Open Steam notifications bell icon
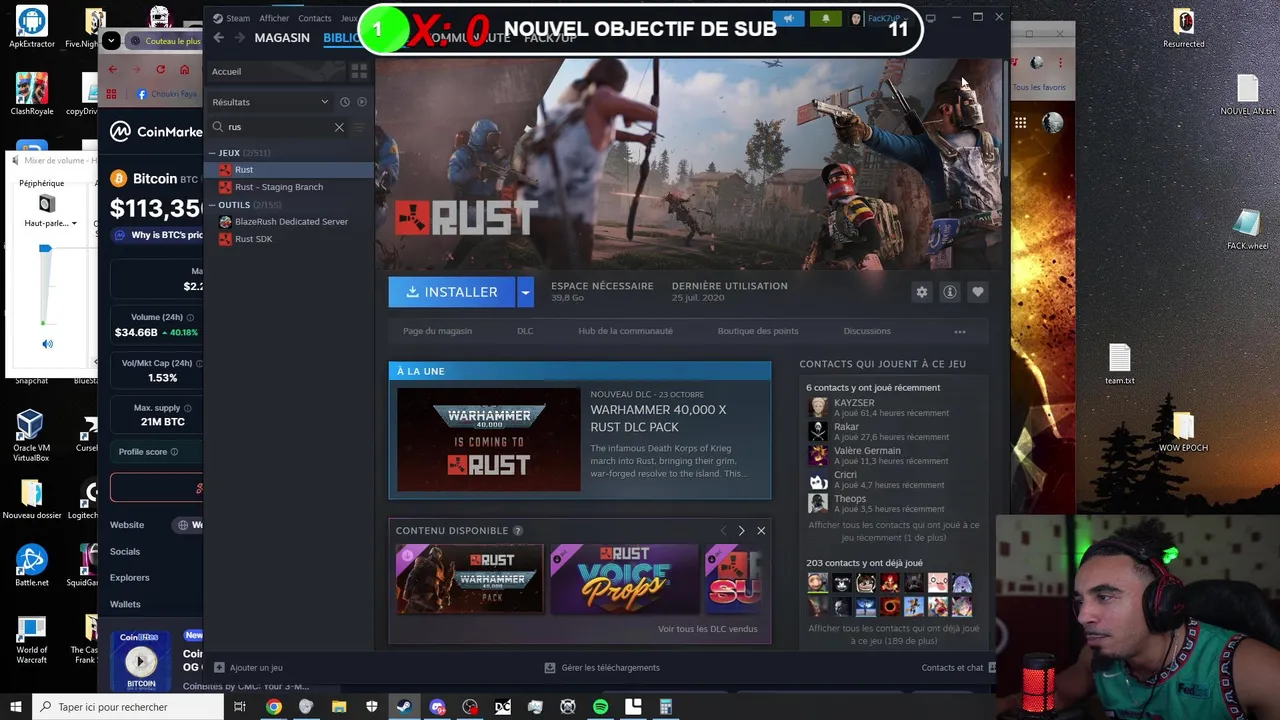 point(825,18)
